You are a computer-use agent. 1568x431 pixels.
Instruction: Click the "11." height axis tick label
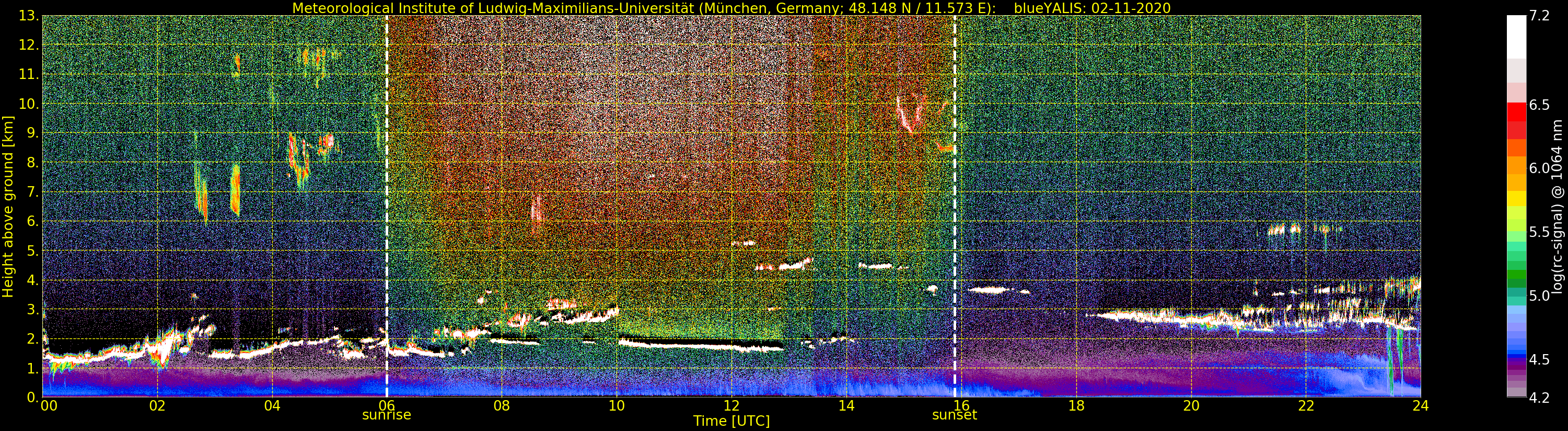[29, 74]
